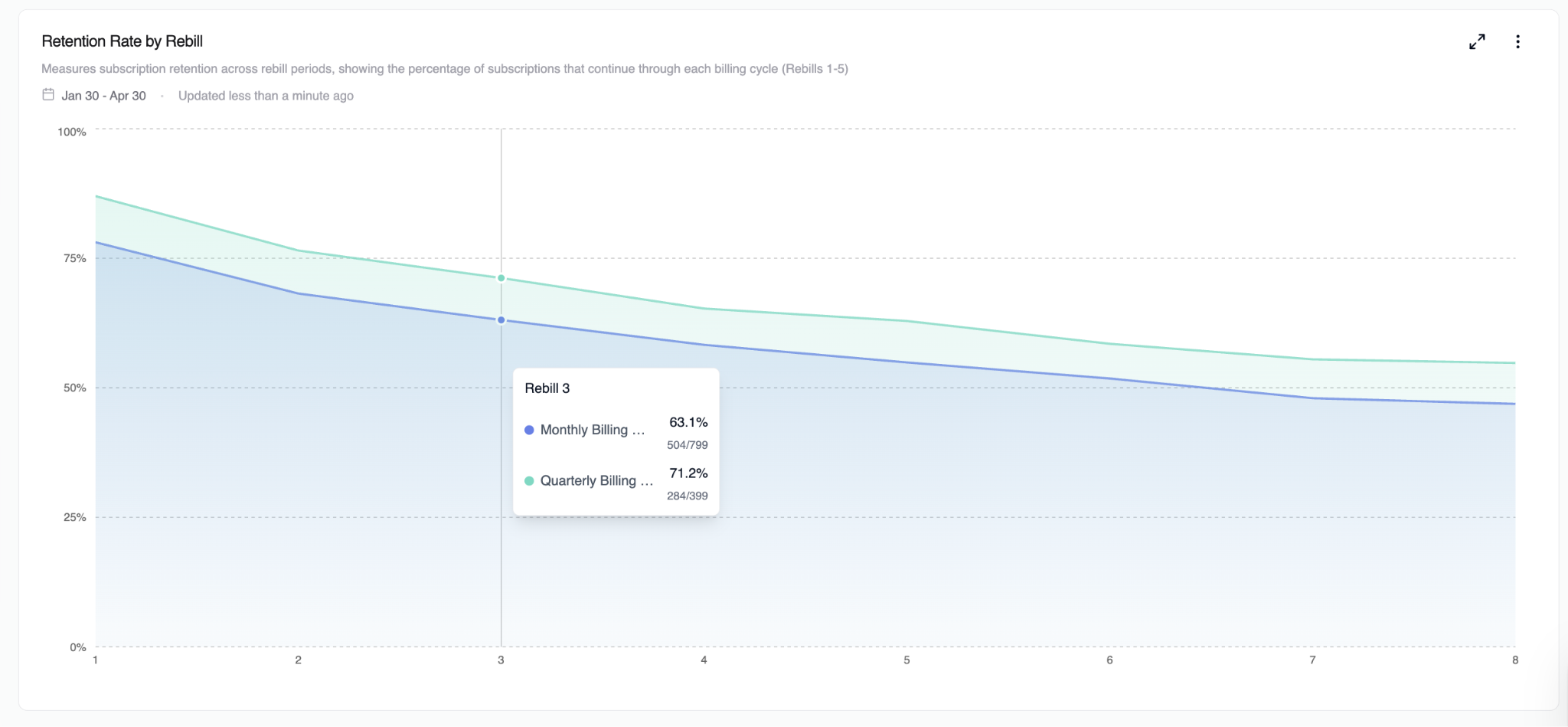
Task: Click x-axis label for rebill 6
Action: click(1109, 660)
